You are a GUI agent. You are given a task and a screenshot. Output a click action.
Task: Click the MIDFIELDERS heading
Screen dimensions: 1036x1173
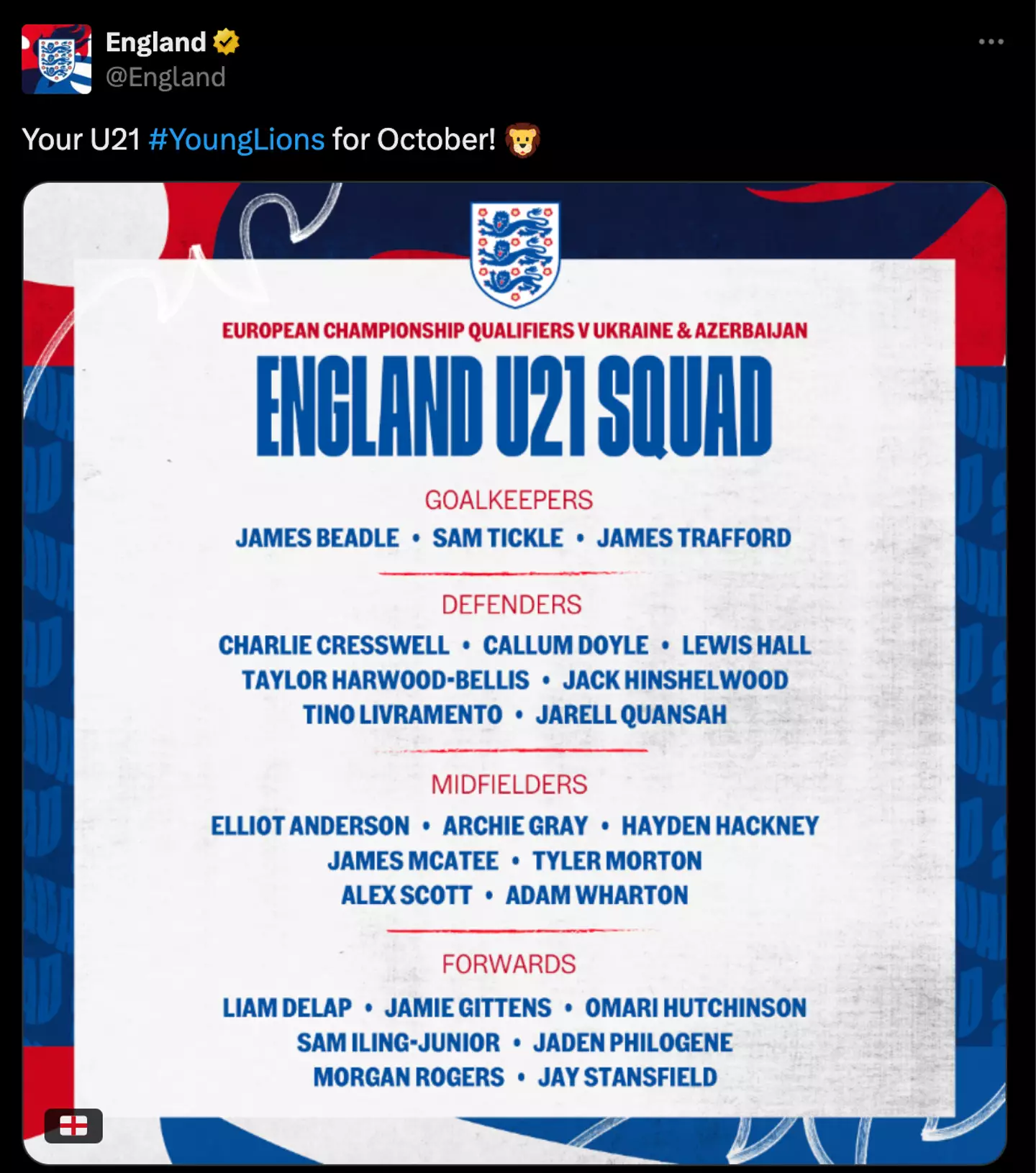pos(509,785)
